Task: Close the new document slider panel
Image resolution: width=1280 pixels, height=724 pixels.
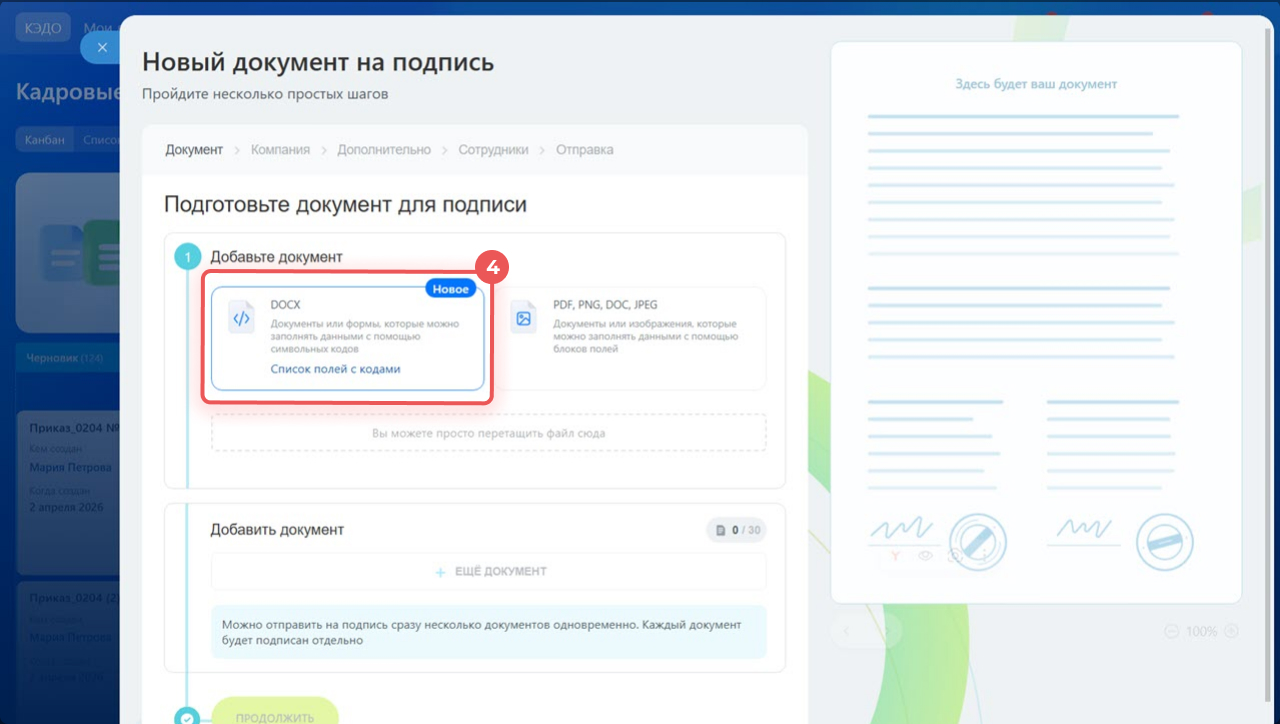Action: (102, 47)
